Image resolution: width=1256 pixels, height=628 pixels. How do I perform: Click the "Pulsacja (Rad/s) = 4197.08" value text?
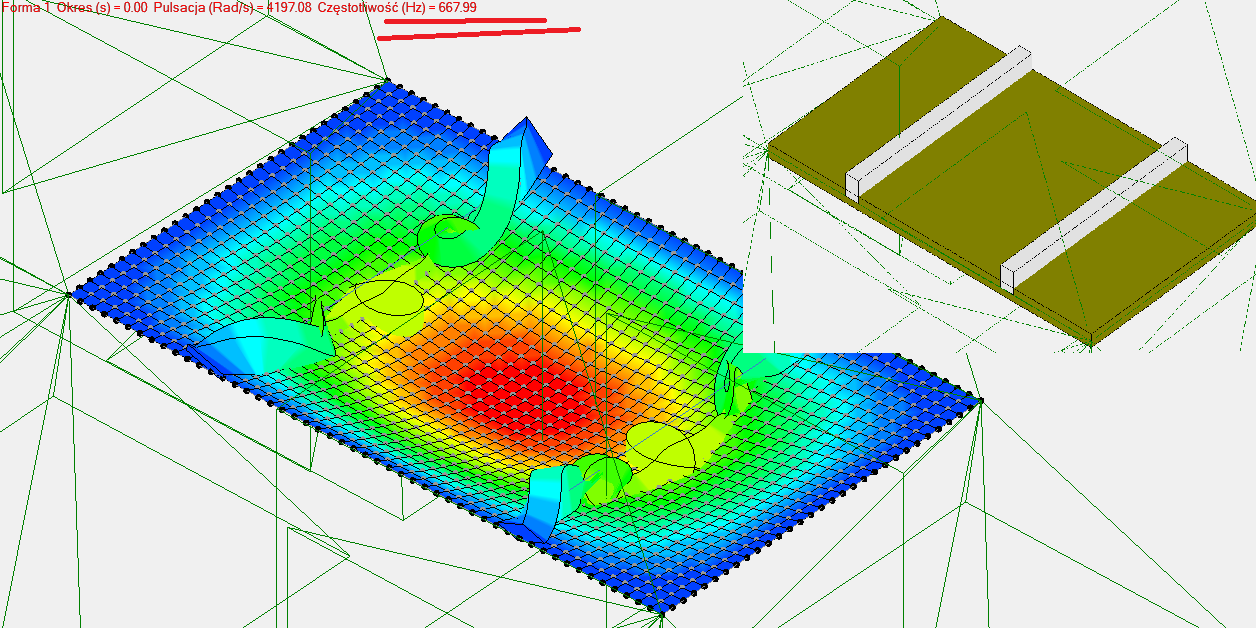pyautogui.click(x=233, y=7)
